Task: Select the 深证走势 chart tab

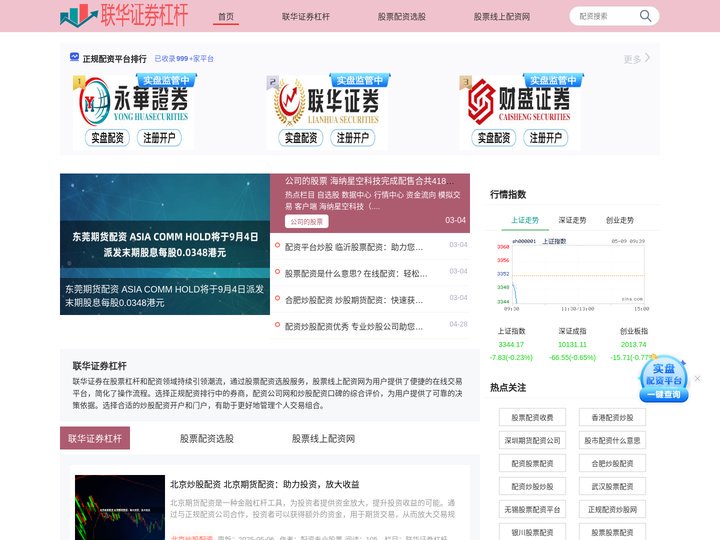Action: pyautogui.click(x=572, y=220)
